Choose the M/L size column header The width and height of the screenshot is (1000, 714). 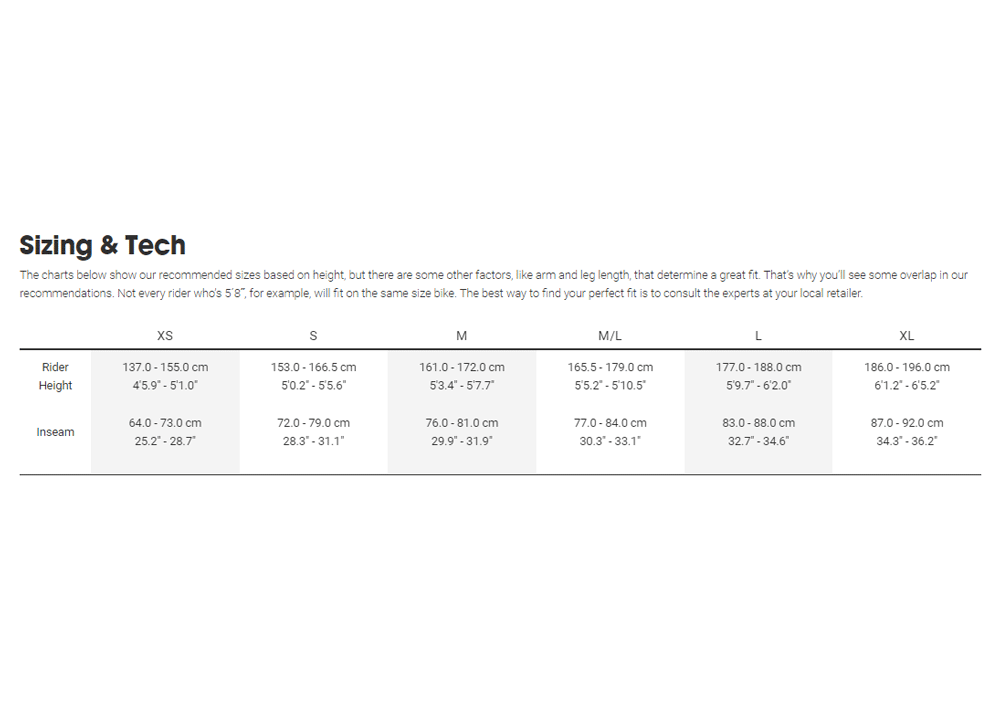tap(610, 336)
